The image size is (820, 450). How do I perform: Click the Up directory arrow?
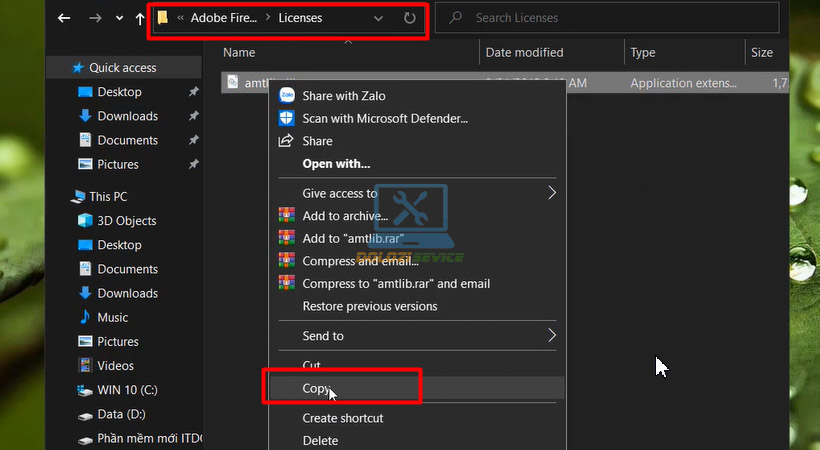pyautogui.click(x=140, y=18)
